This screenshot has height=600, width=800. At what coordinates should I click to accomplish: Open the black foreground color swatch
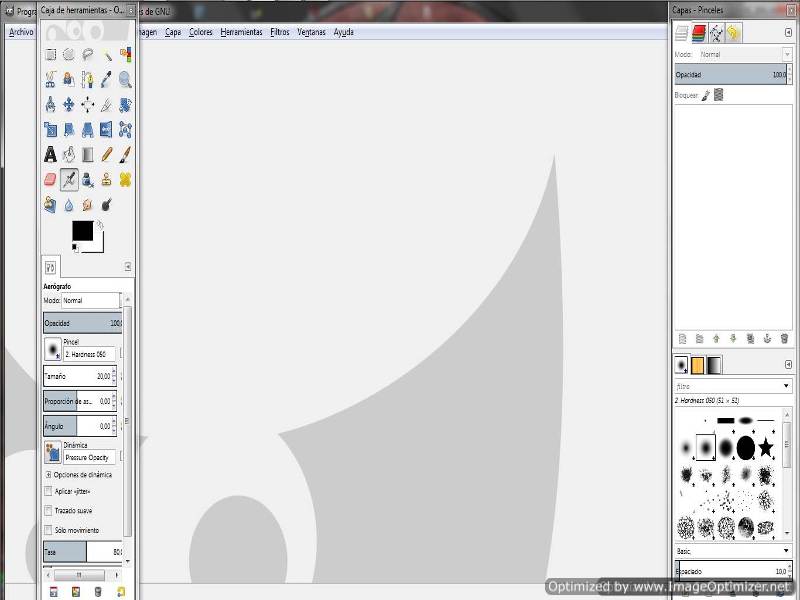click(82, 231)
